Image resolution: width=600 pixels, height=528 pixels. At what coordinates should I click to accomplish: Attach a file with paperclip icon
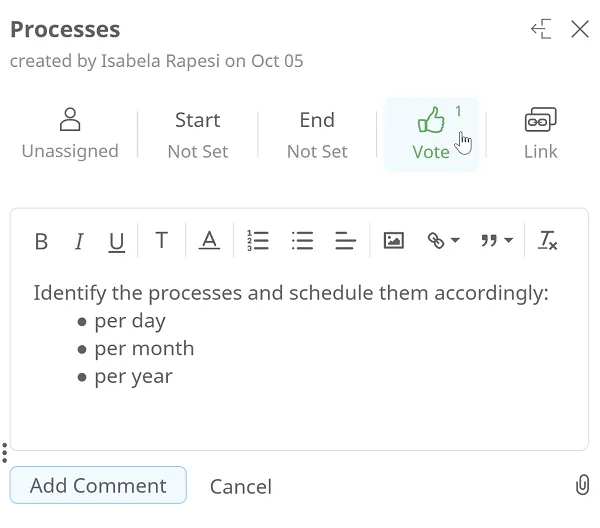point(582,485)
